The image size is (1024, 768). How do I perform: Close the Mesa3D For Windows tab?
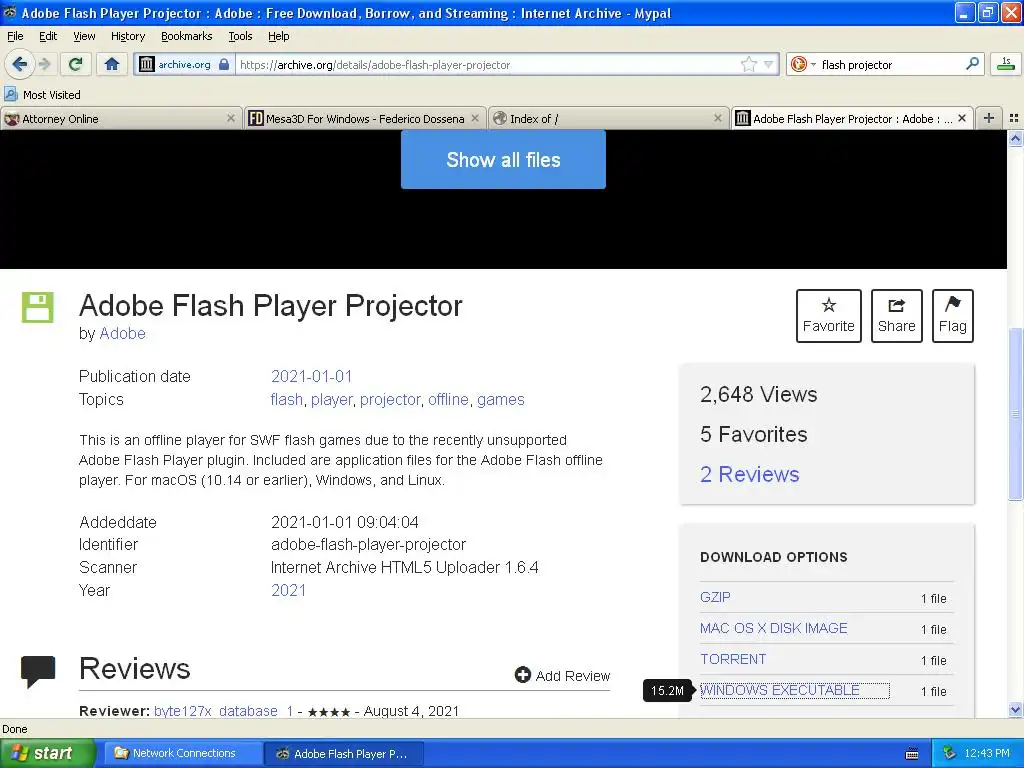pos(475,118)
